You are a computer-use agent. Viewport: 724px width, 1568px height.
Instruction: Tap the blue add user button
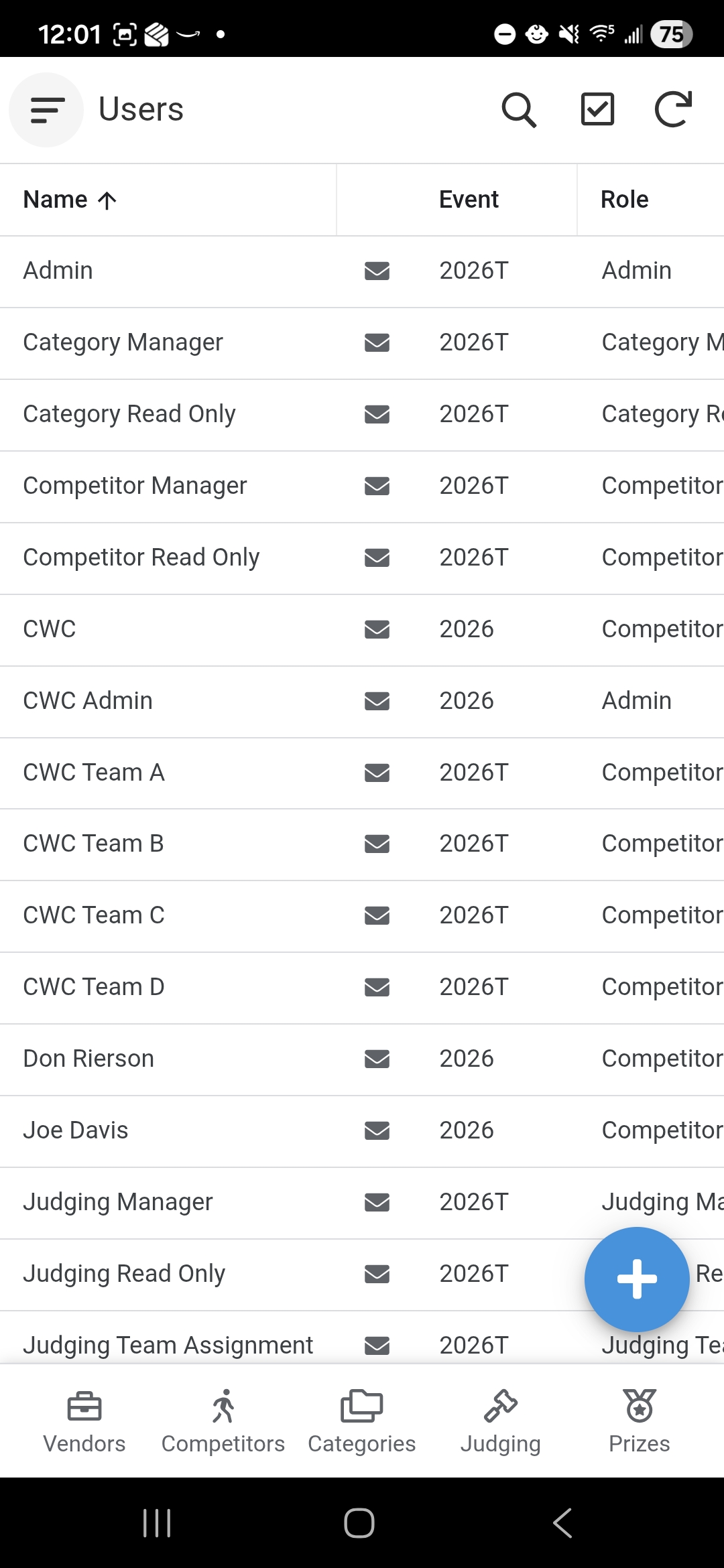pos(636,1279)
